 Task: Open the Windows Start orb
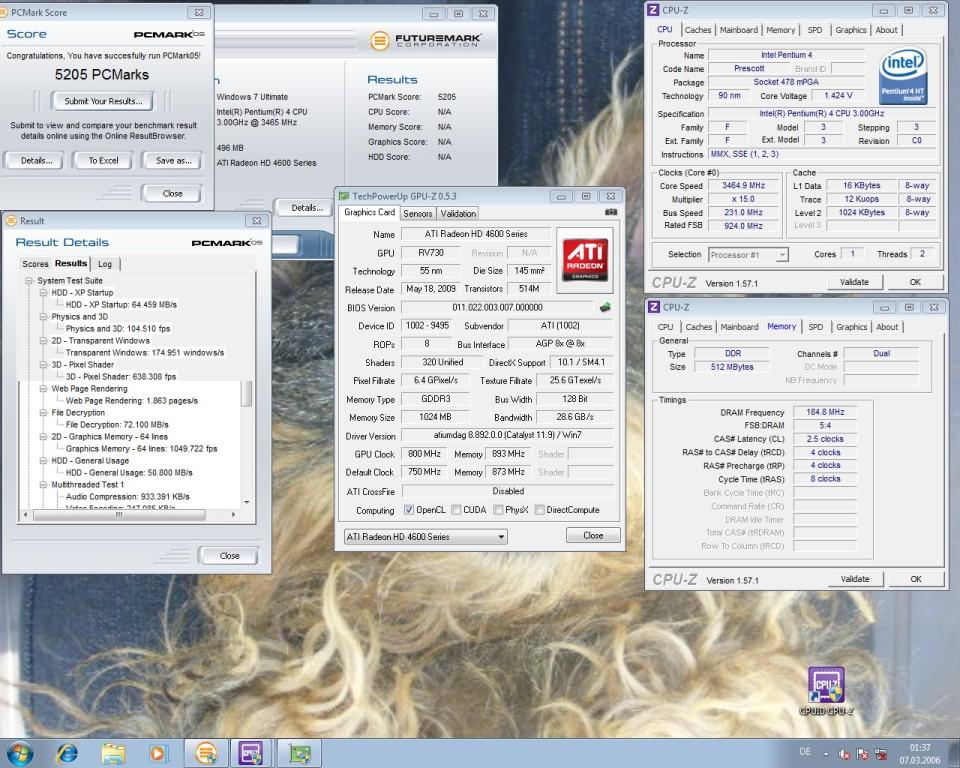coord(19,753)
